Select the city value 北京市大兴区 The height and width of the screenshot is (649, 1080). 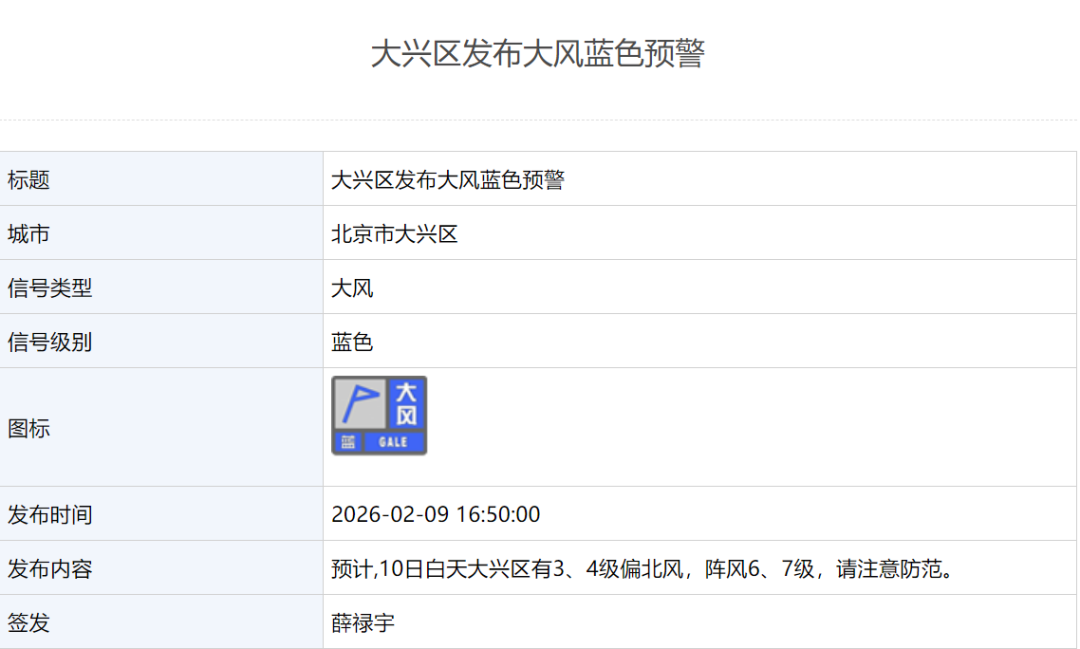click(394, 234)
